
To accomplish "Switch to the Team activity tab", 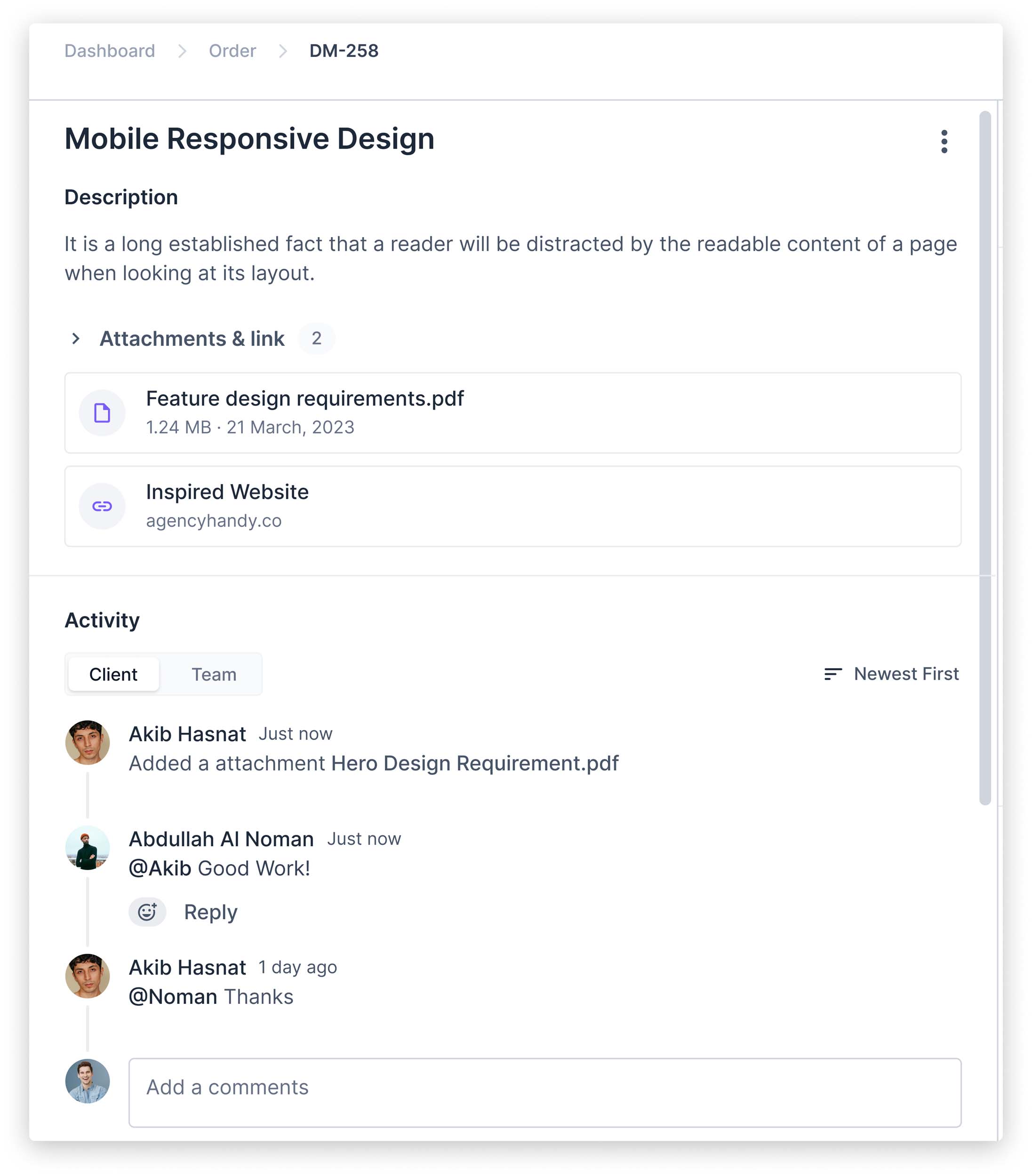I will (x=214, y=674).
